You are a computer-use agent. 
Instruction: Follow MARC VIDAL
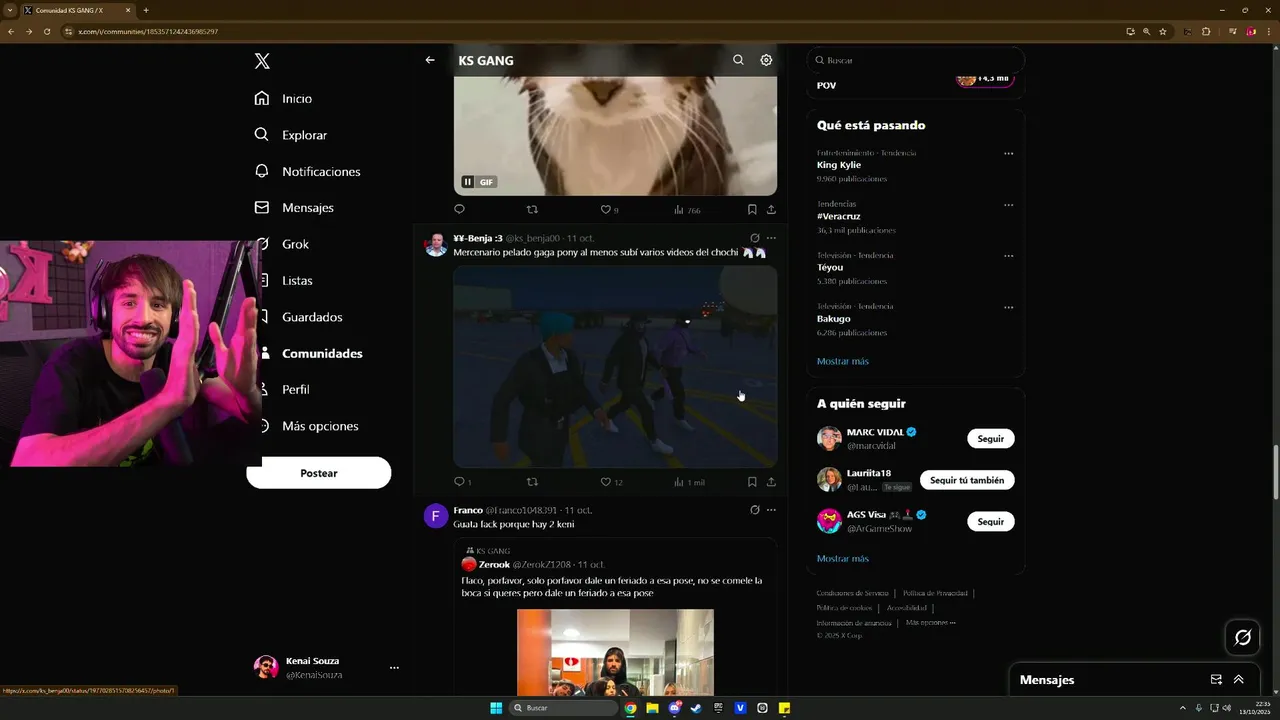coord(991,438)
